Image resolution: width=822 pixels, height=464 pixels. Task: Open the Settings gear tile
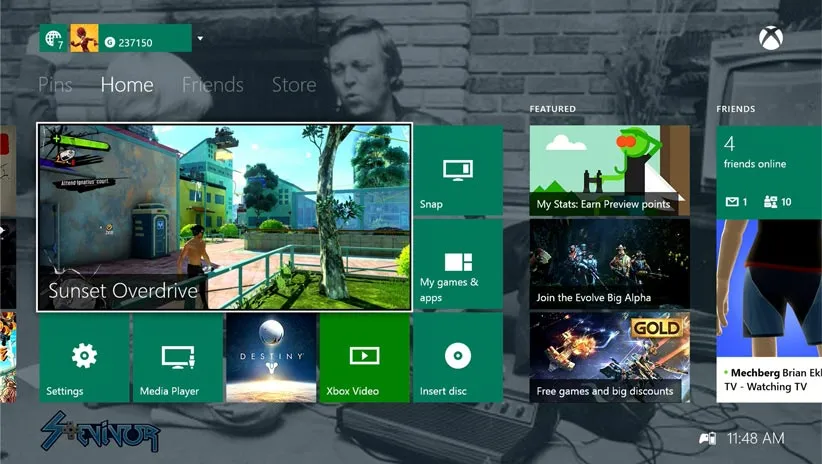click(x=84, y=358)
